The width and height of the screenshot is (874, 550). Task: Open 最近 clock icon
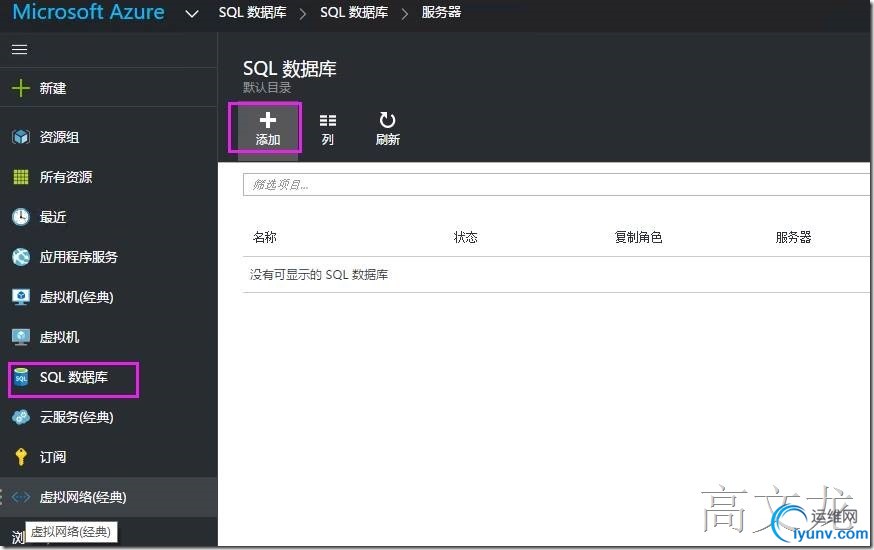21,217
